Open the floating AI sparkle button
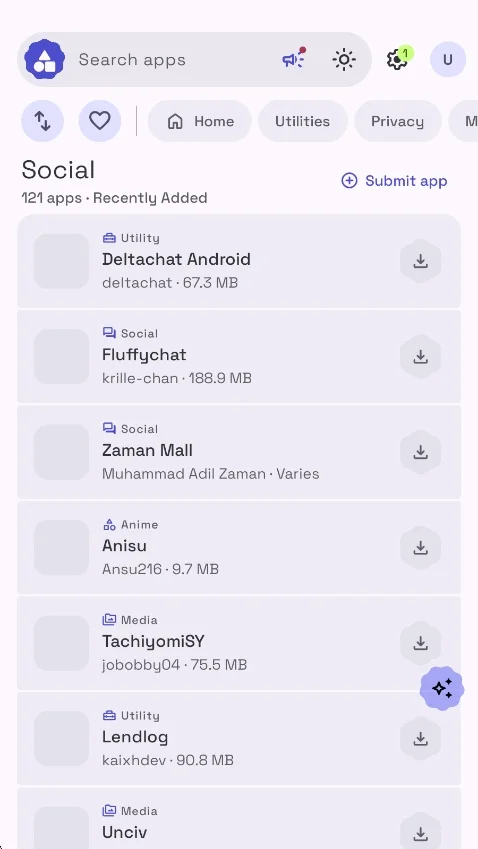This screenshot has width=478, height=849. 442,688
